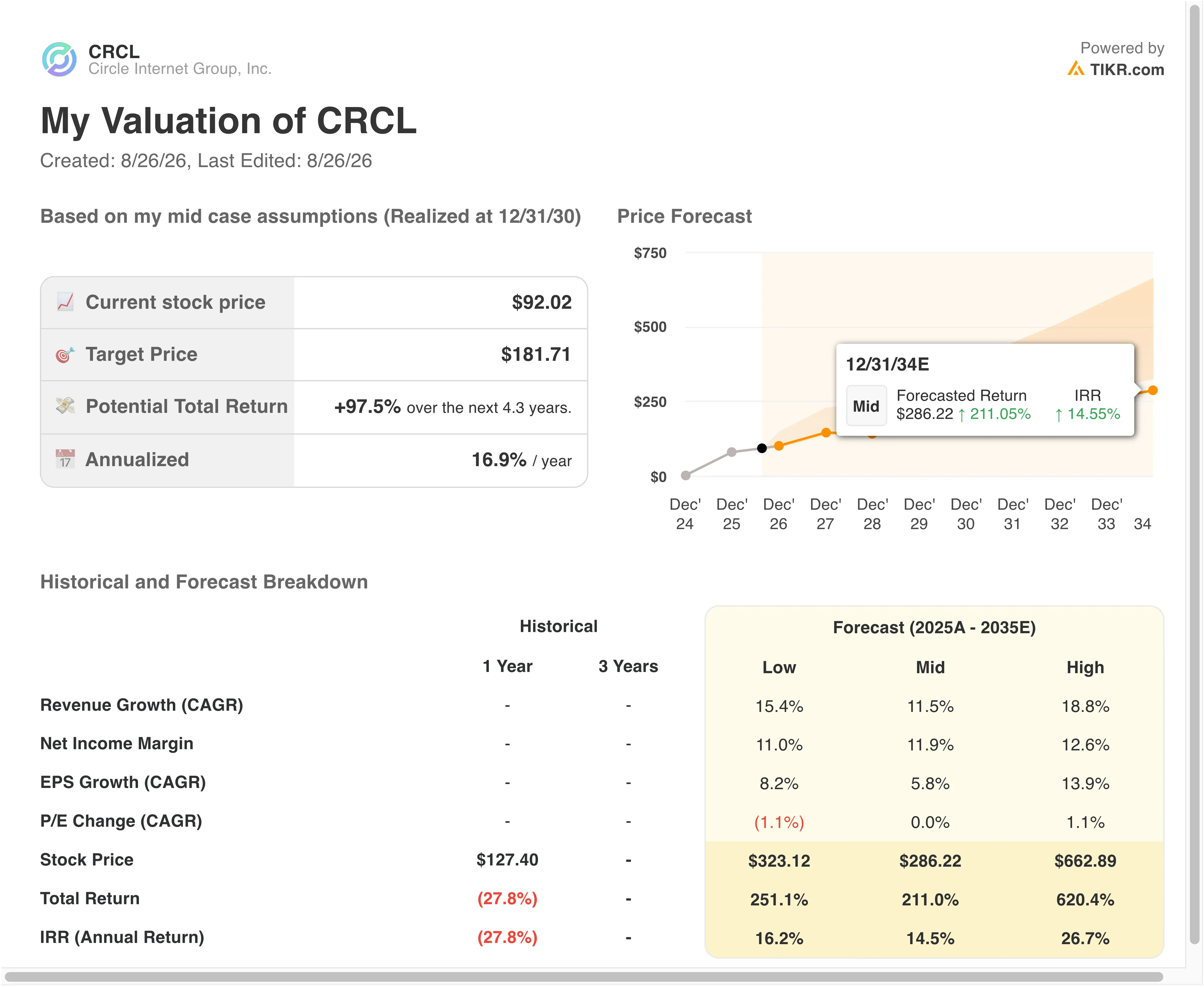Click the Forecast (2025A - 2035E) heading

934,628
